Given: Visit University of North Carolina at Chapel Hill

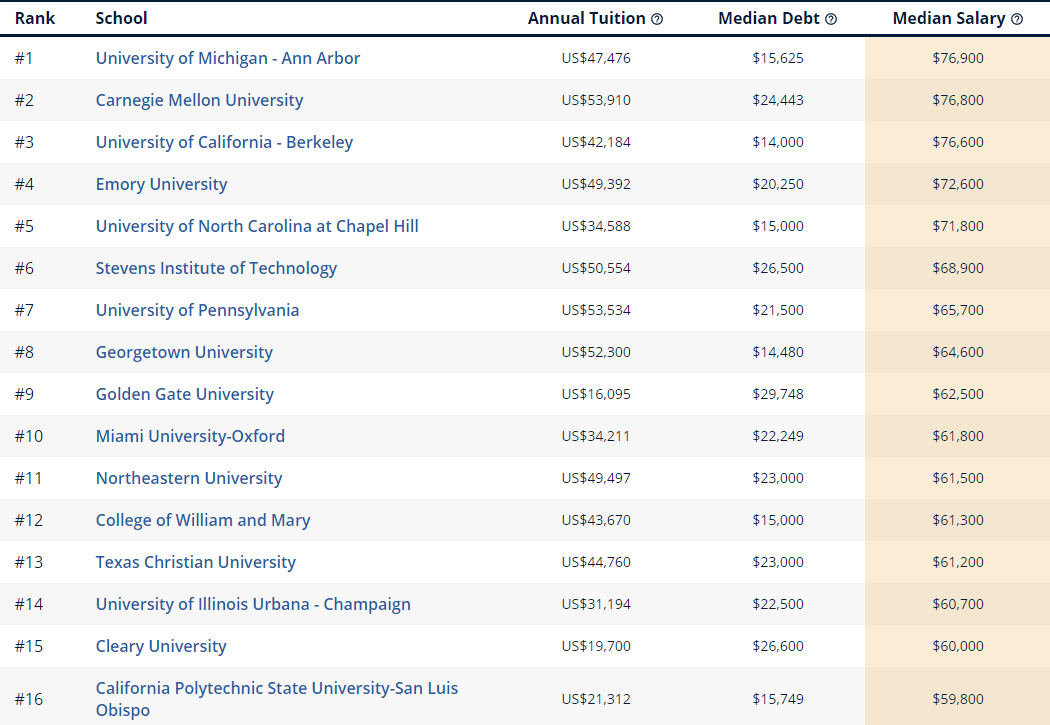Looking at the screenshot, I should click(257, 226).
